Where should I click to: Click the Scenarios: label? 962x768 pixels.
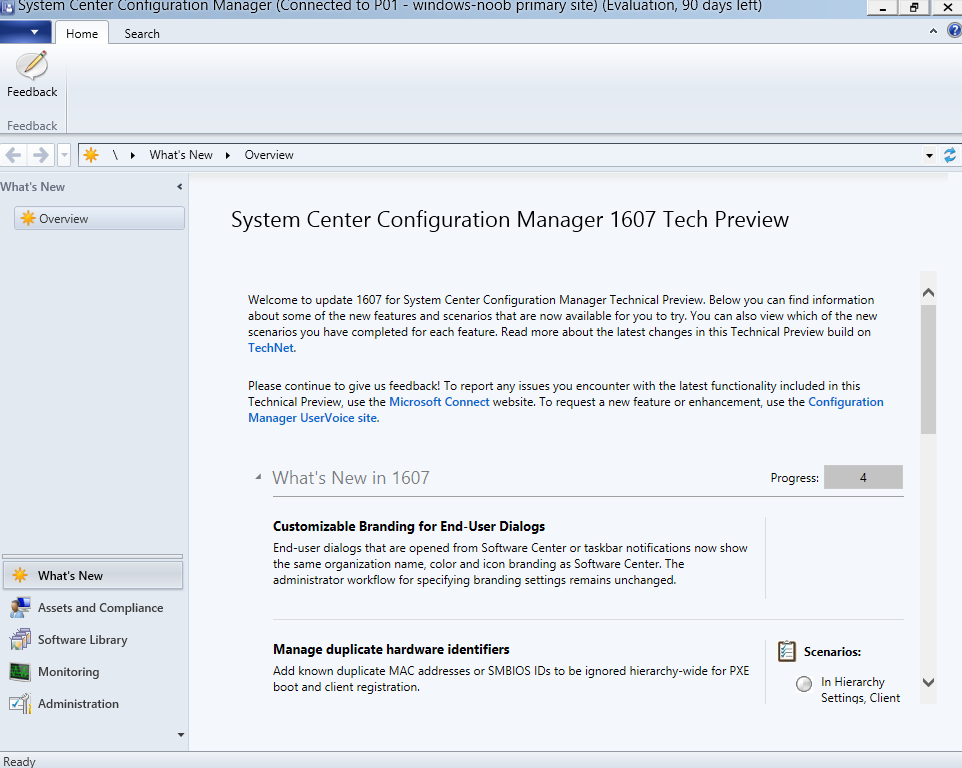[x=833, y=651]
